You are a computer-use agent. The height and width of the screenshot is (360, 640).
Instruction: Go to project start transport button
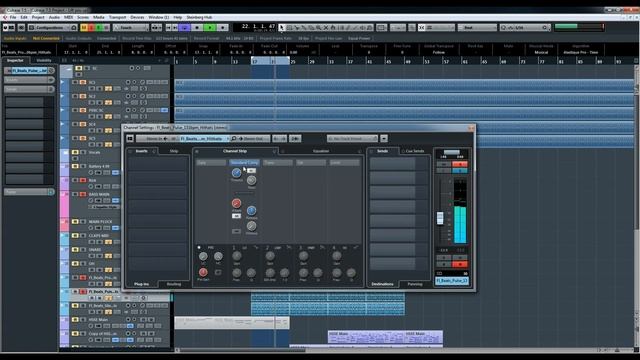click(168, 27)
